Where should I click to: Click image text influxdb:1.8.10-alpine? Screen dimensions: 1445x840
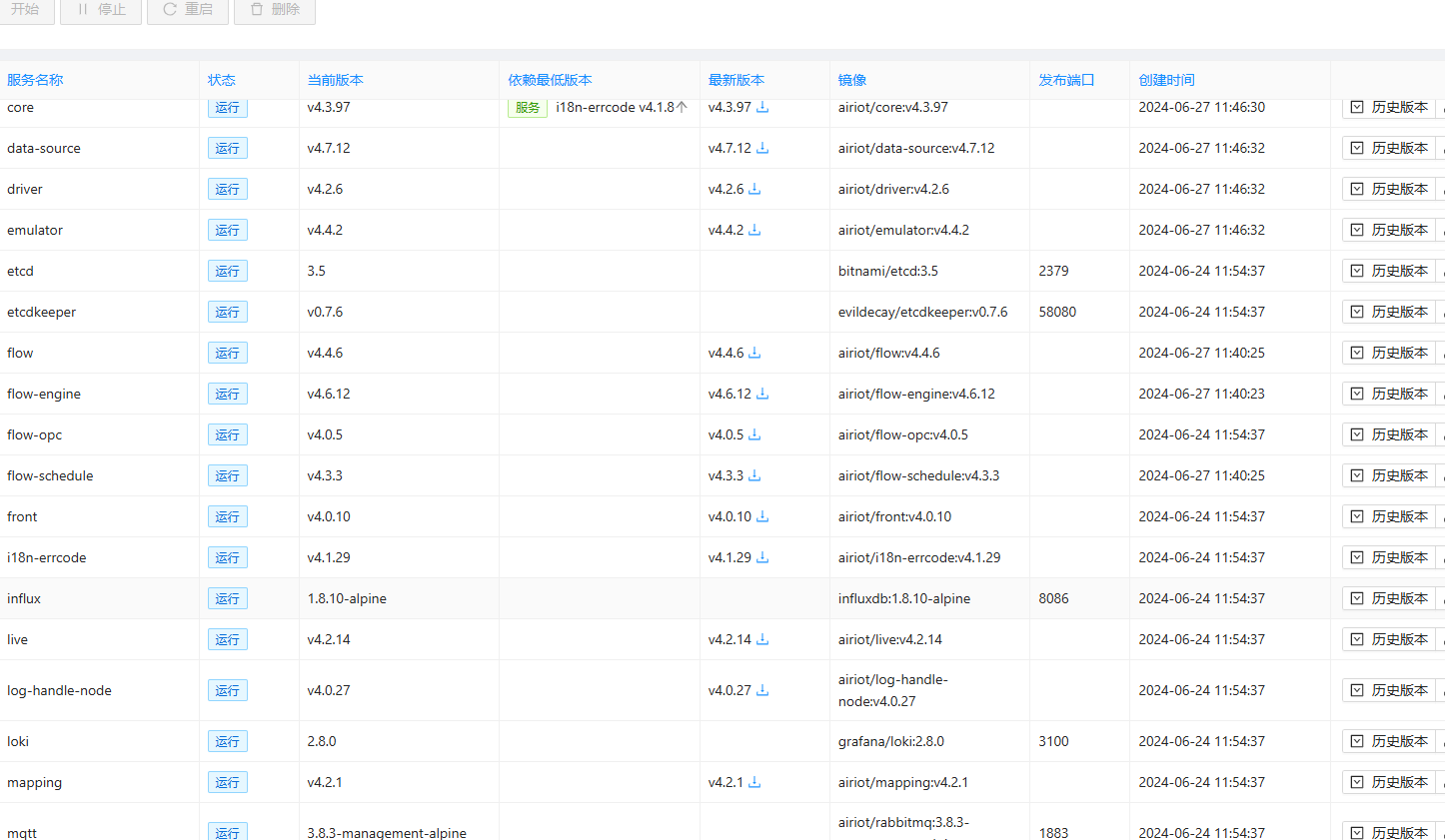click(x=904, y=598)
